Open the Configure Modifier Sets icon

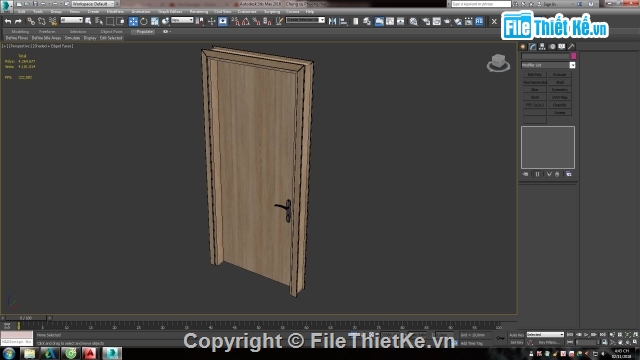(569, 174)
